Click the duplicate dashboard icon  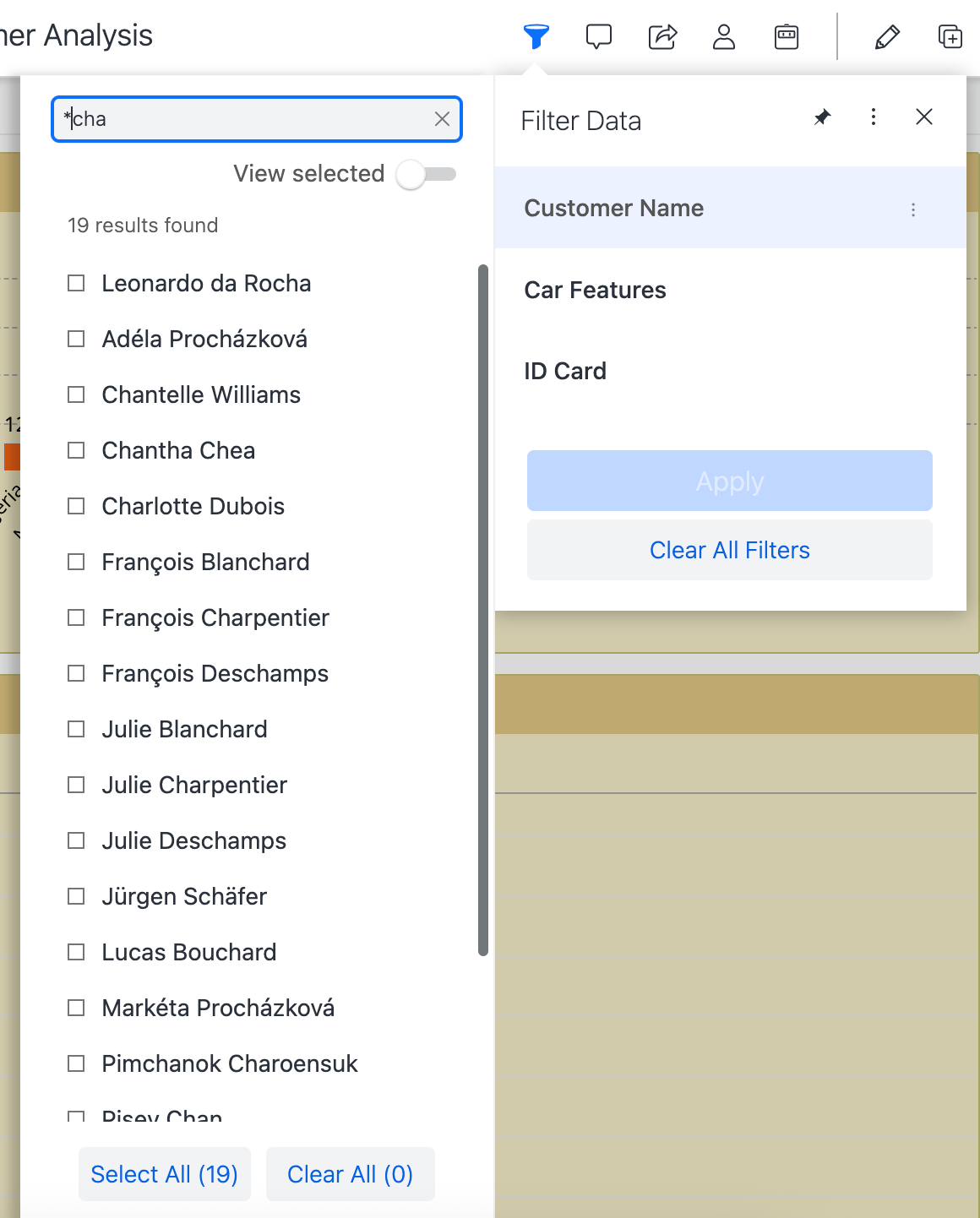(x=950, y=36)
